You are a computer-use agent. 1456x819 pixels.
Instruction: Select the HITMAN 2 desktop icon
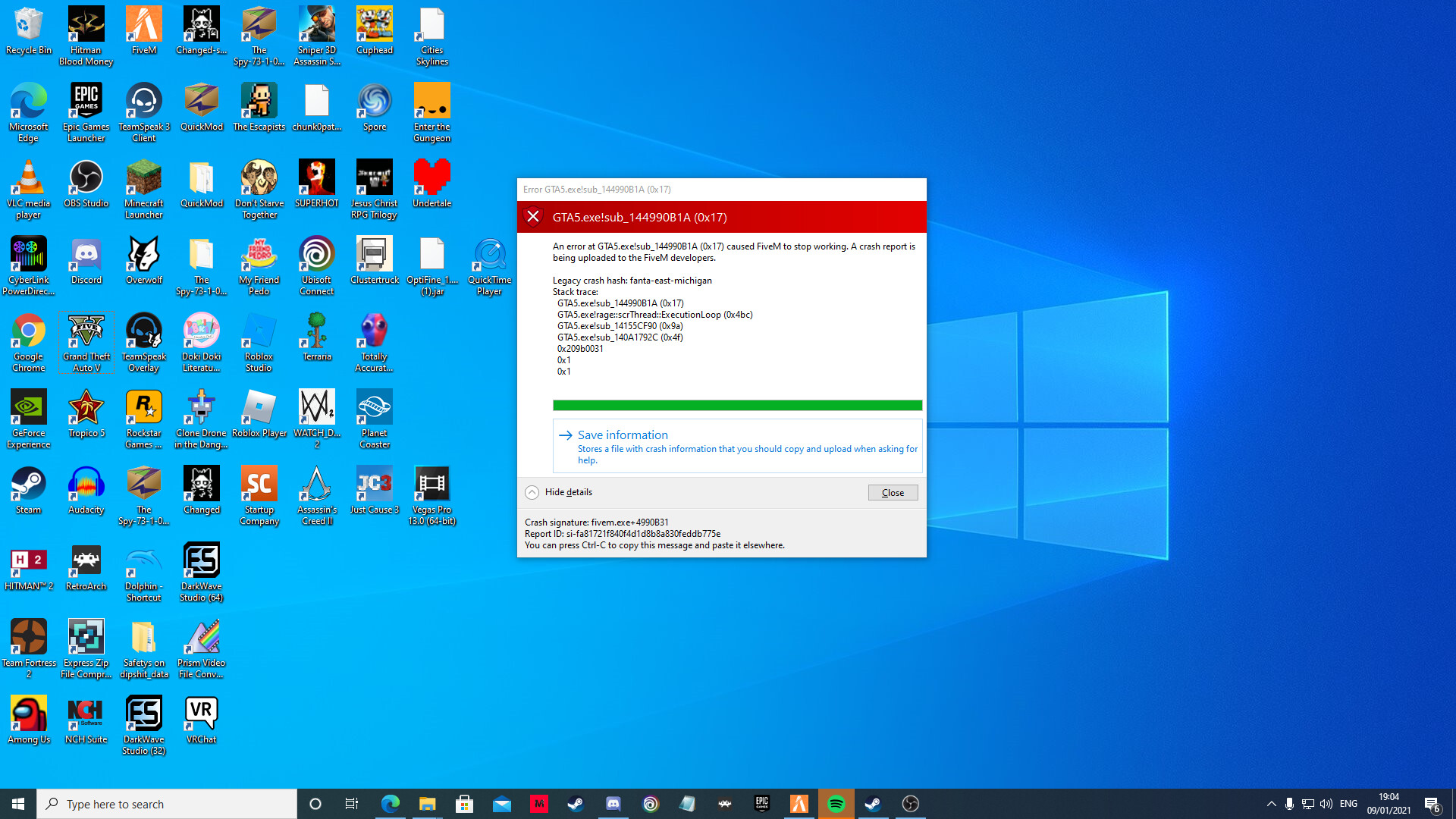[29, 568]
